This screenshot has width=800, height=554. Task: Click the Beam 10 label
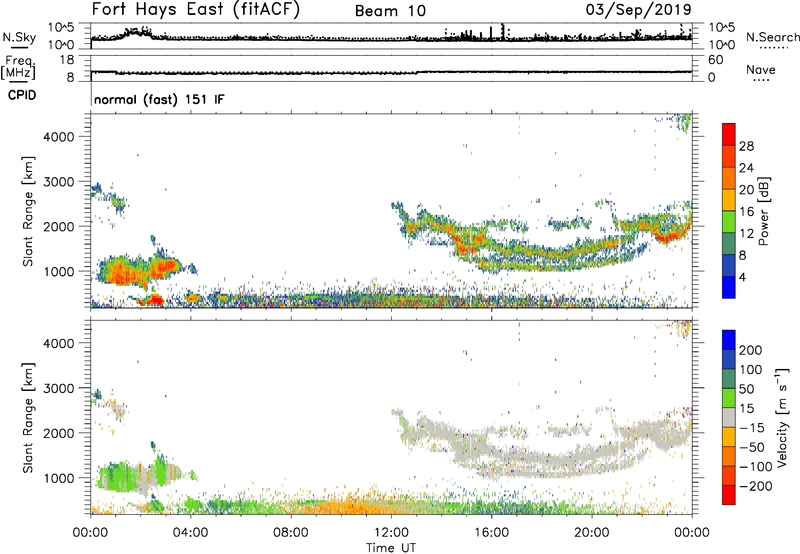pos(390,11)
